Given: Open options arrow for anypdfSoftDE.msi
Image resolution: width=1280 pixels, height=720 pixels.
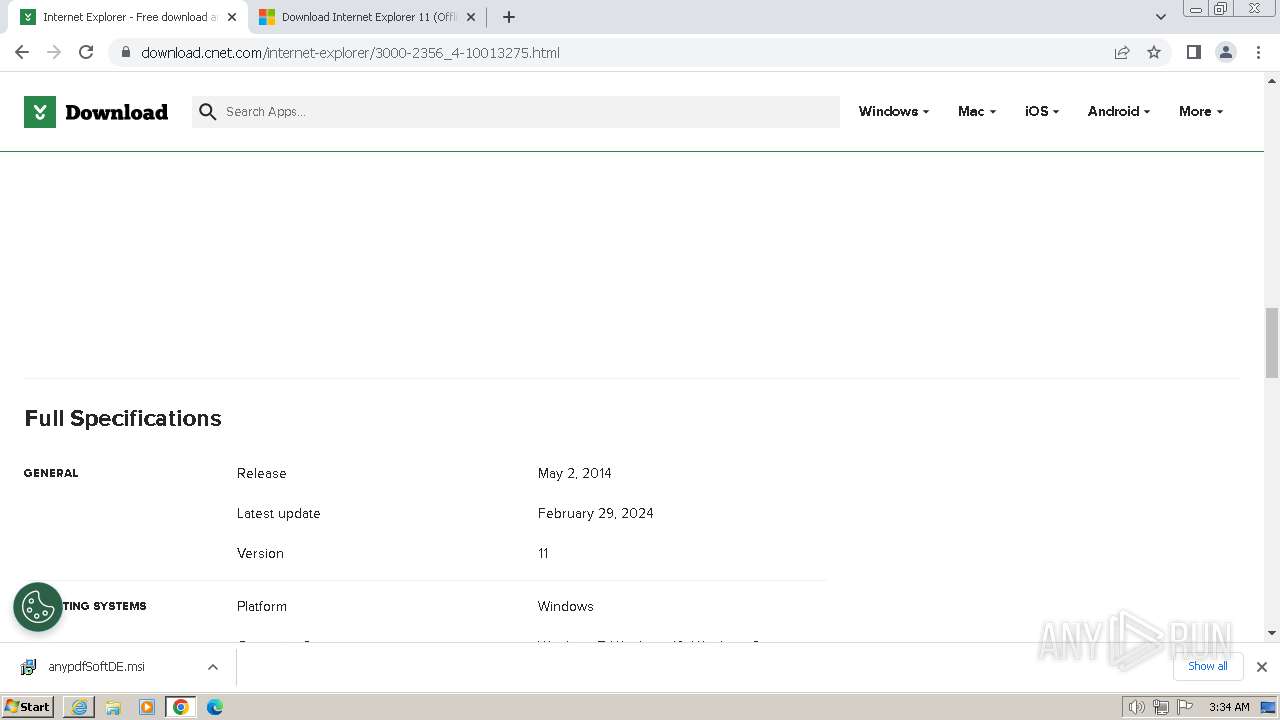Looking at the screenshot, I should [x=213, y=667].
